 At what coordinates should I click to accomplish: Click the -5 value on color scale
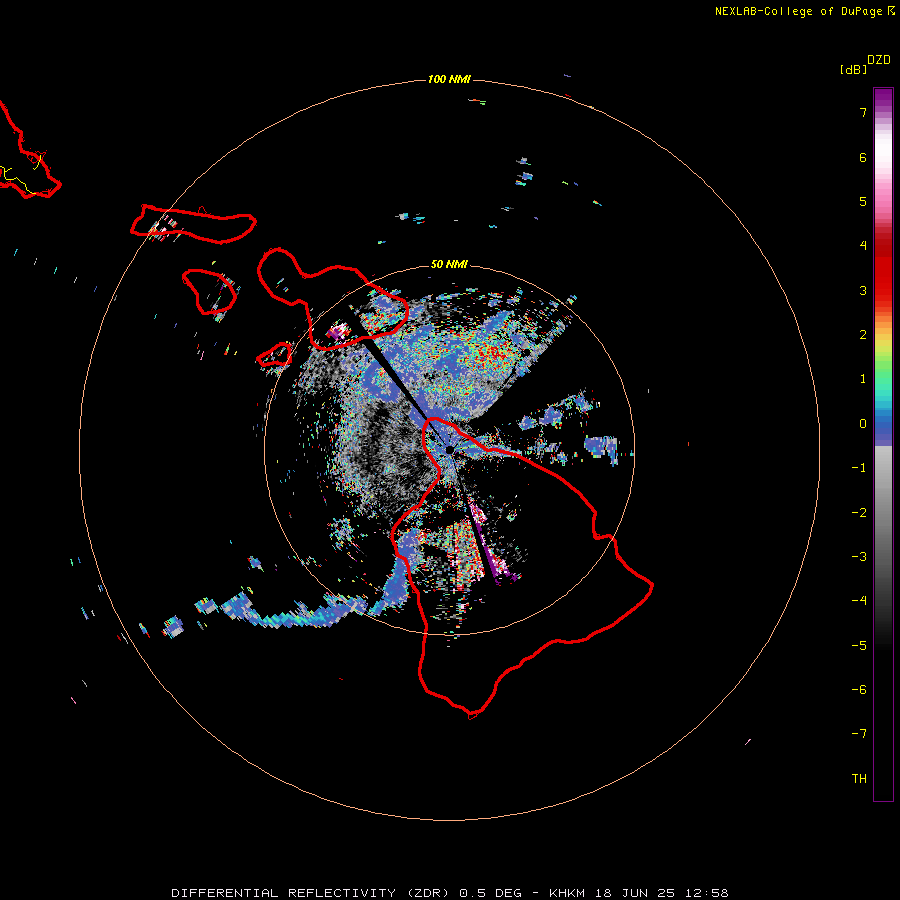859,646
